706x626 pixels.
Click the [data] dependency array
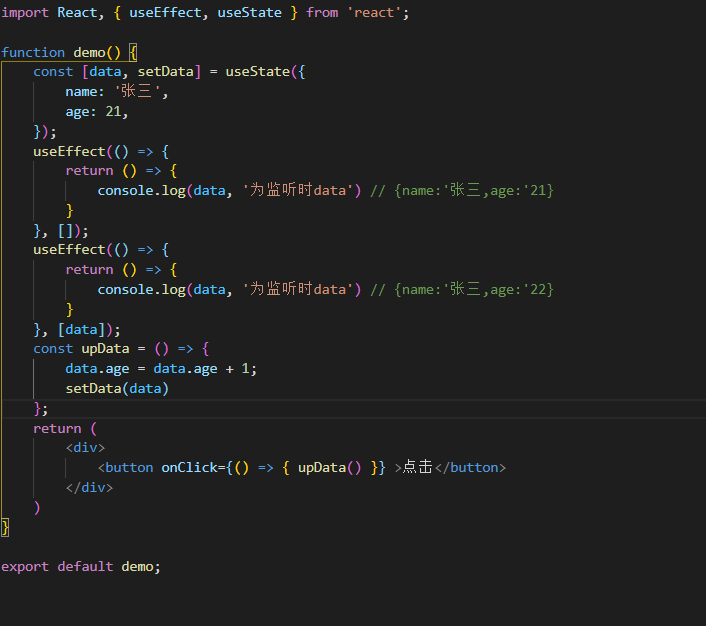81,330
